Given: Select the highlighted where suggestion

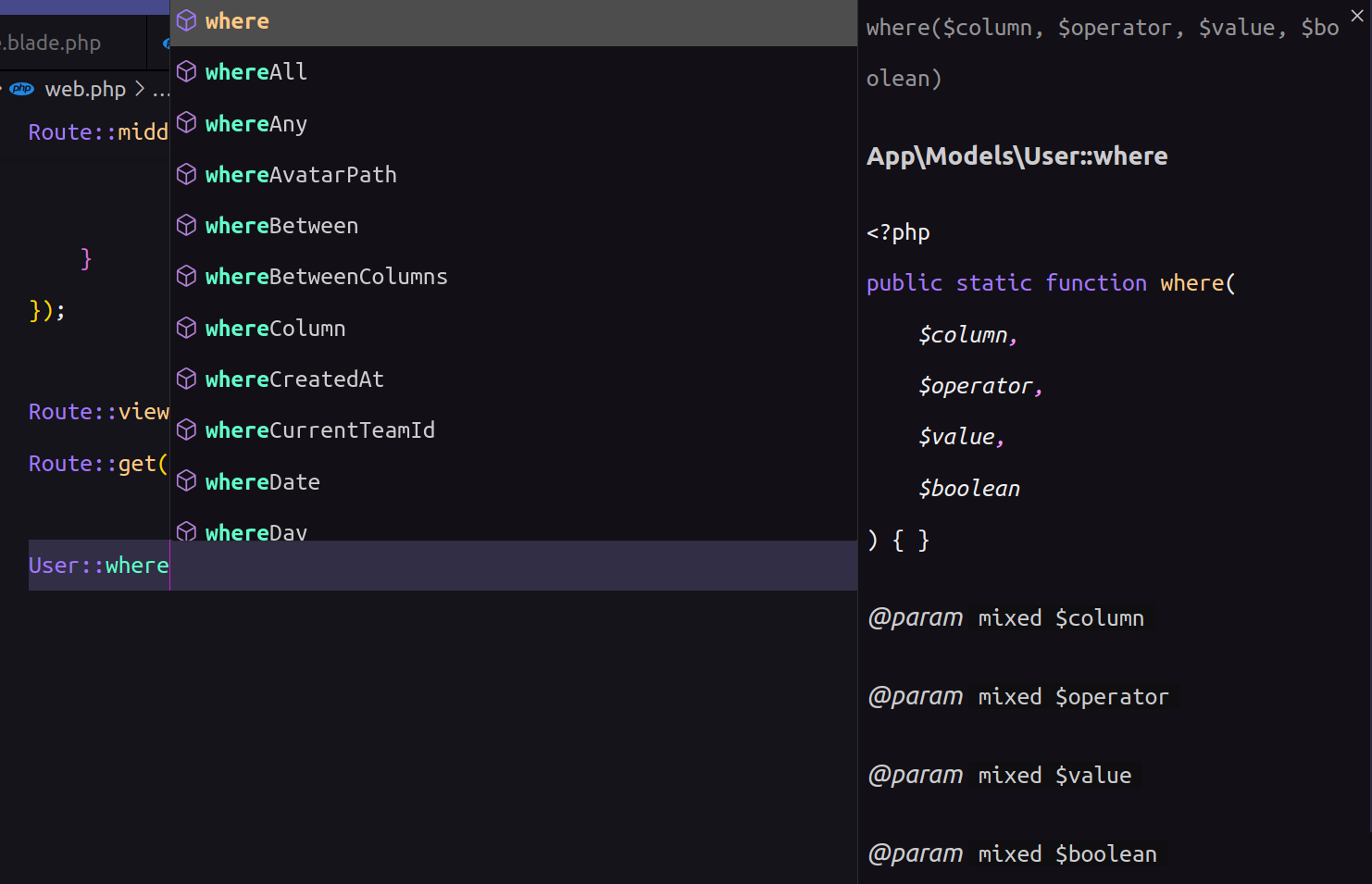Looking at the screenshot, I should coord(237,21).
